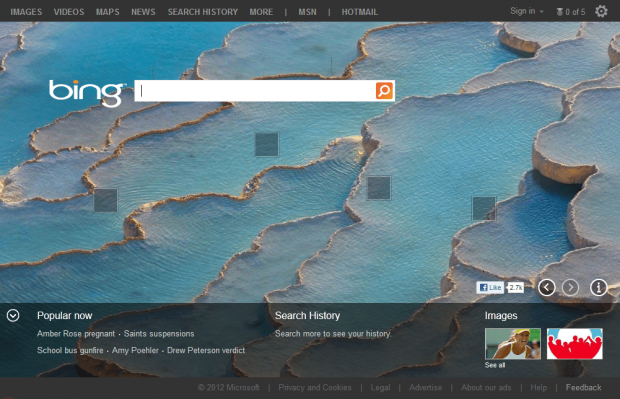The height and width of the screenshot is (399, 620).
Task: Open the image info icon
Action: (x=599, y=287)
